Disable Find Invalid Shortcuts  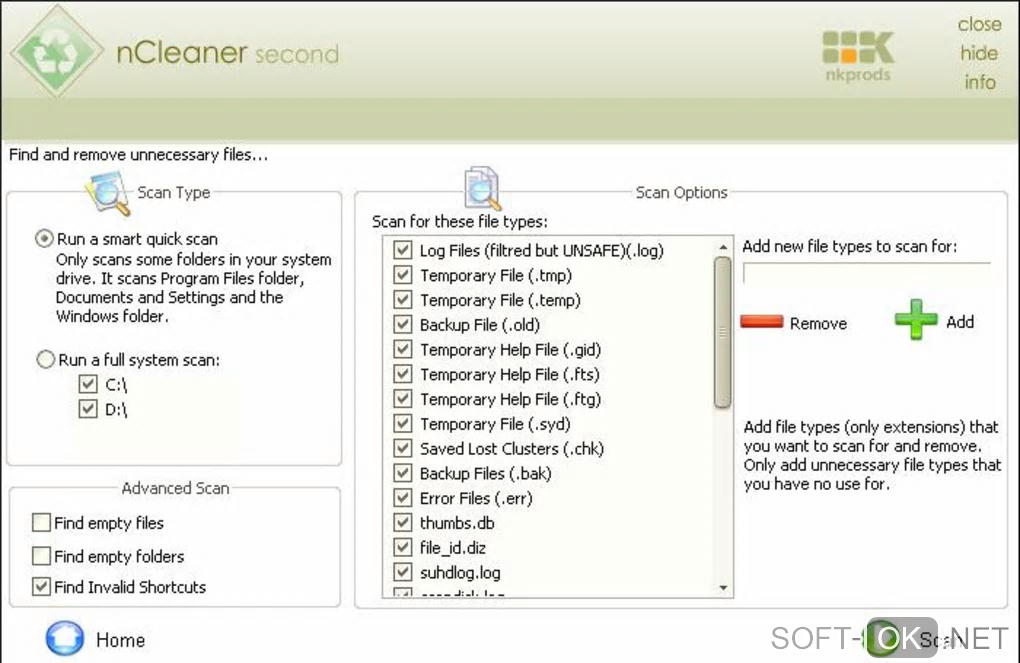(41, 586)
